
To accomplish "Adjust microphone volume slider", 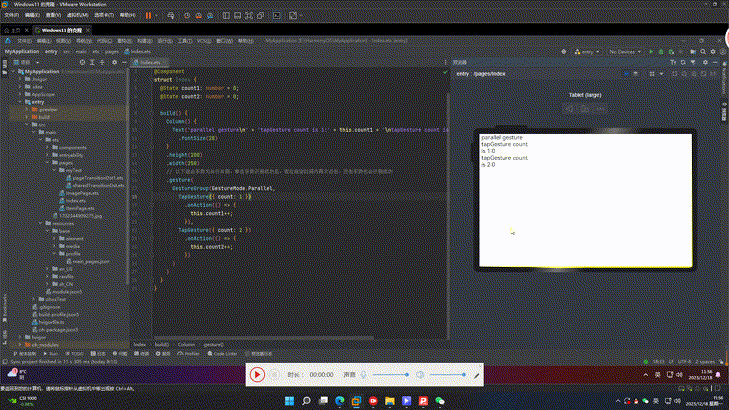I will [x=391, y=374].
